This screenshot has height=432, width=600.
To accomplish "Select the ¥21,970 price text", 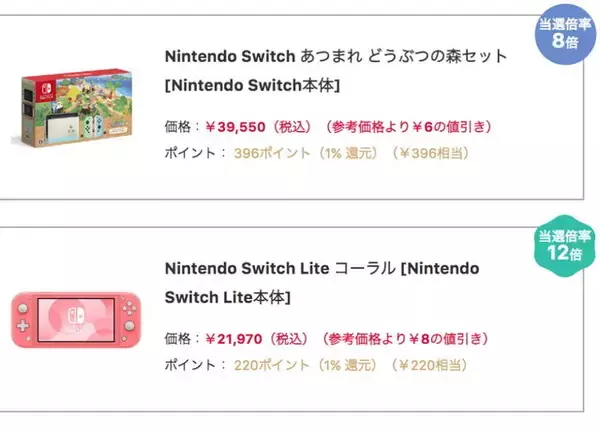I will coord(237,339).
